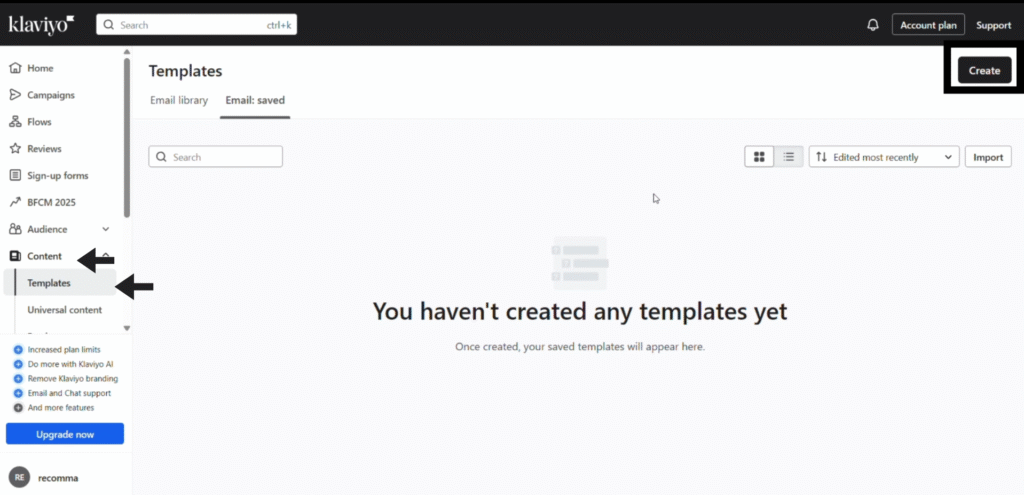Click the templates Search field

pos(216,157)
